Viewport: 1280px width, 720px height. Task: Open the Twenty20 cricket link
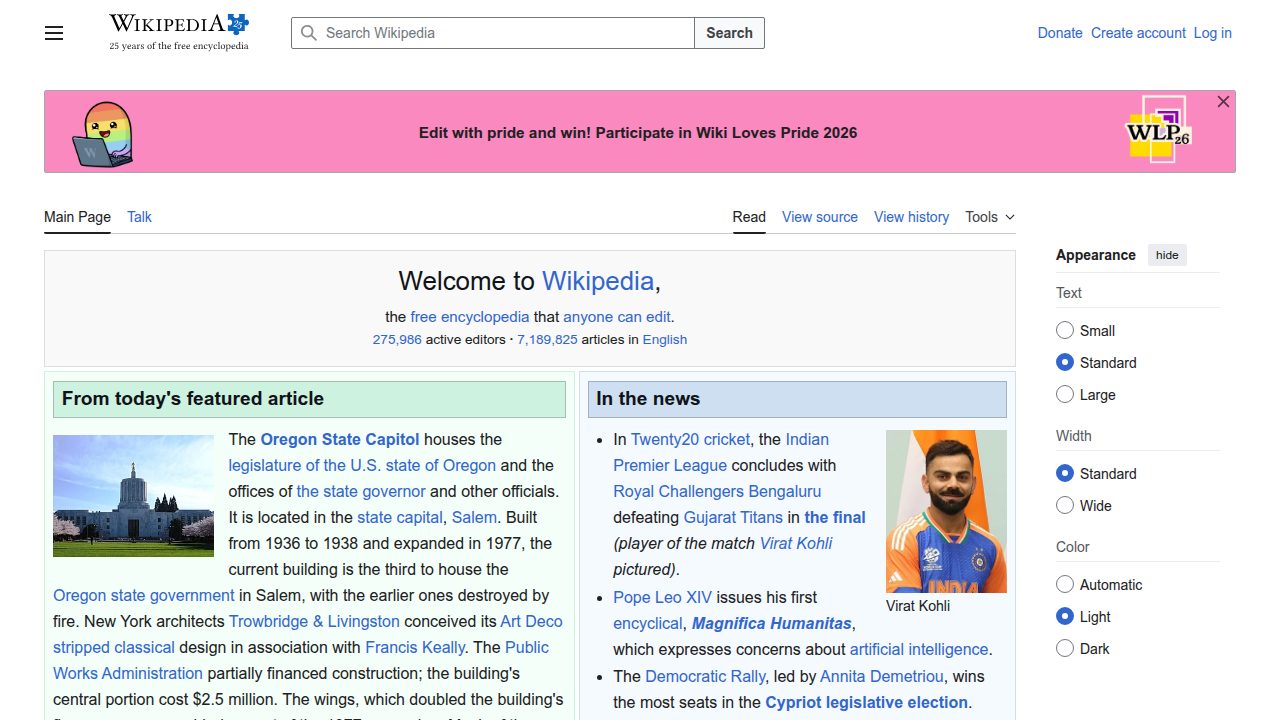[690, 439]
